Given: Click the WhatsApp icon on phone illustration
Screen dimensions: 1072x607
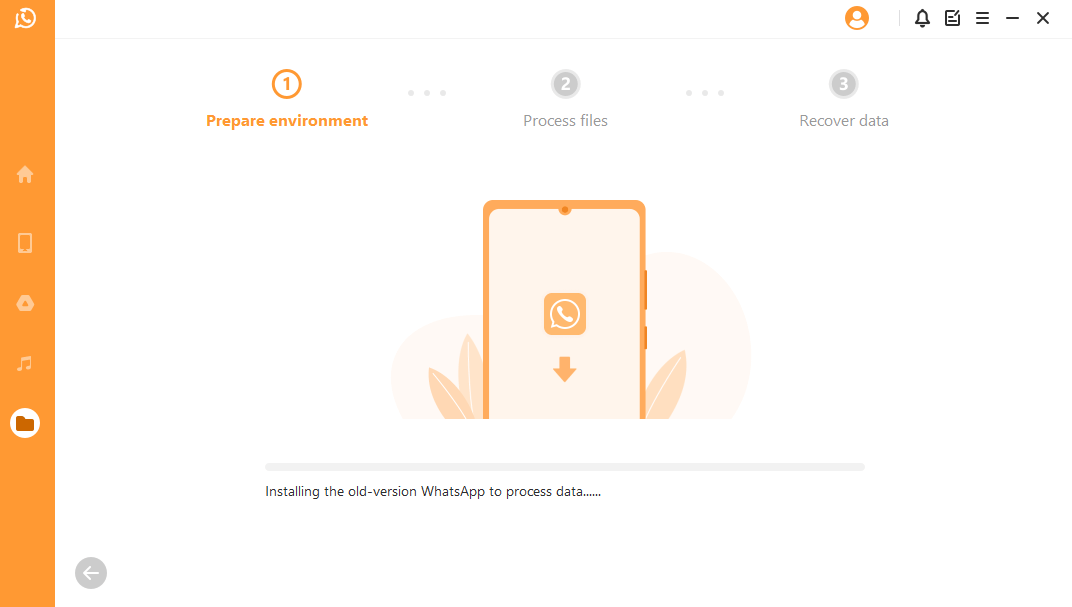Looking at the screenshot, I should [x=565, y=314].
